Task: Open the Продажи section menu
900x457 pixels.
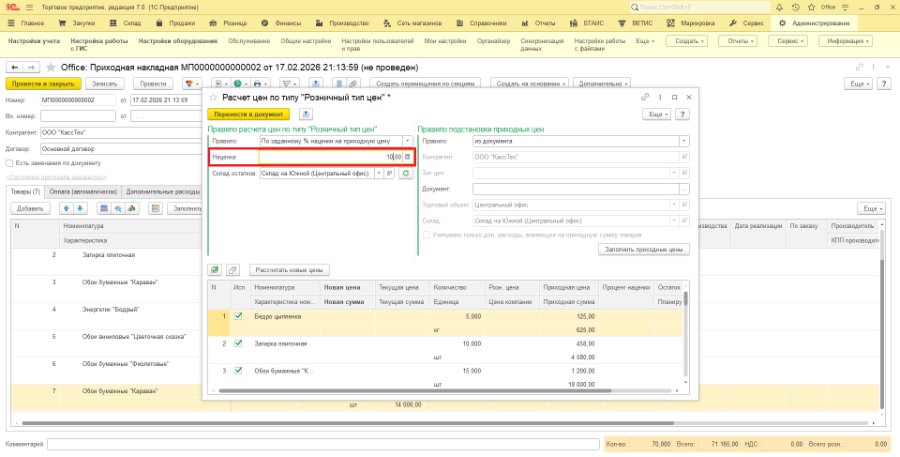Action: (175, 23)
